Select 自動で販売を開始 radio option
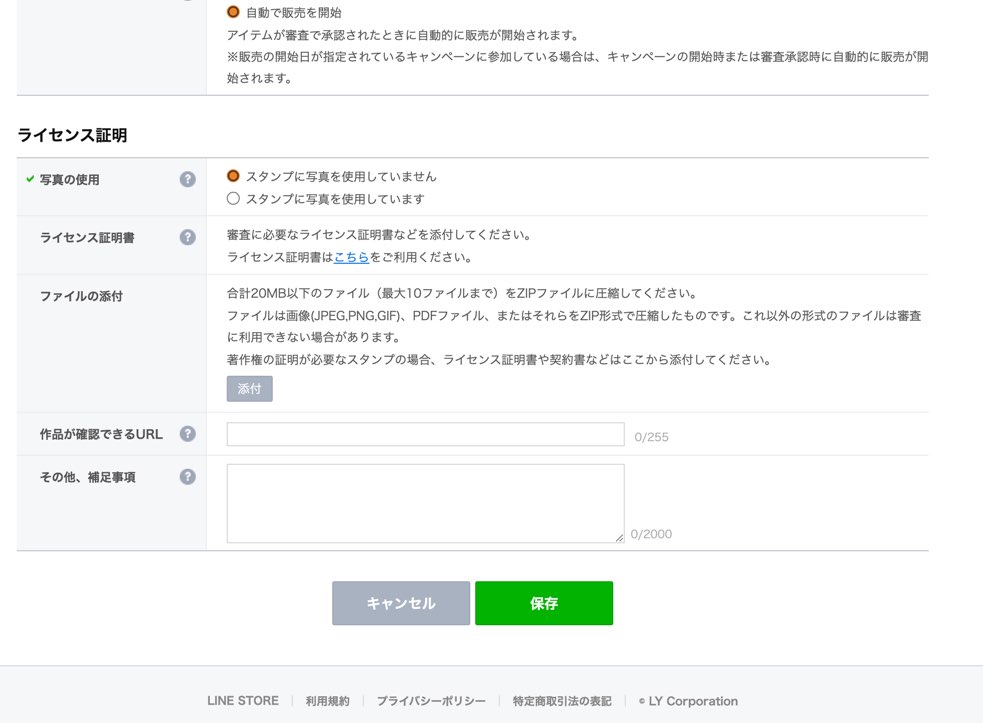This screenshot has height=723, width=983. coord(233,12)
